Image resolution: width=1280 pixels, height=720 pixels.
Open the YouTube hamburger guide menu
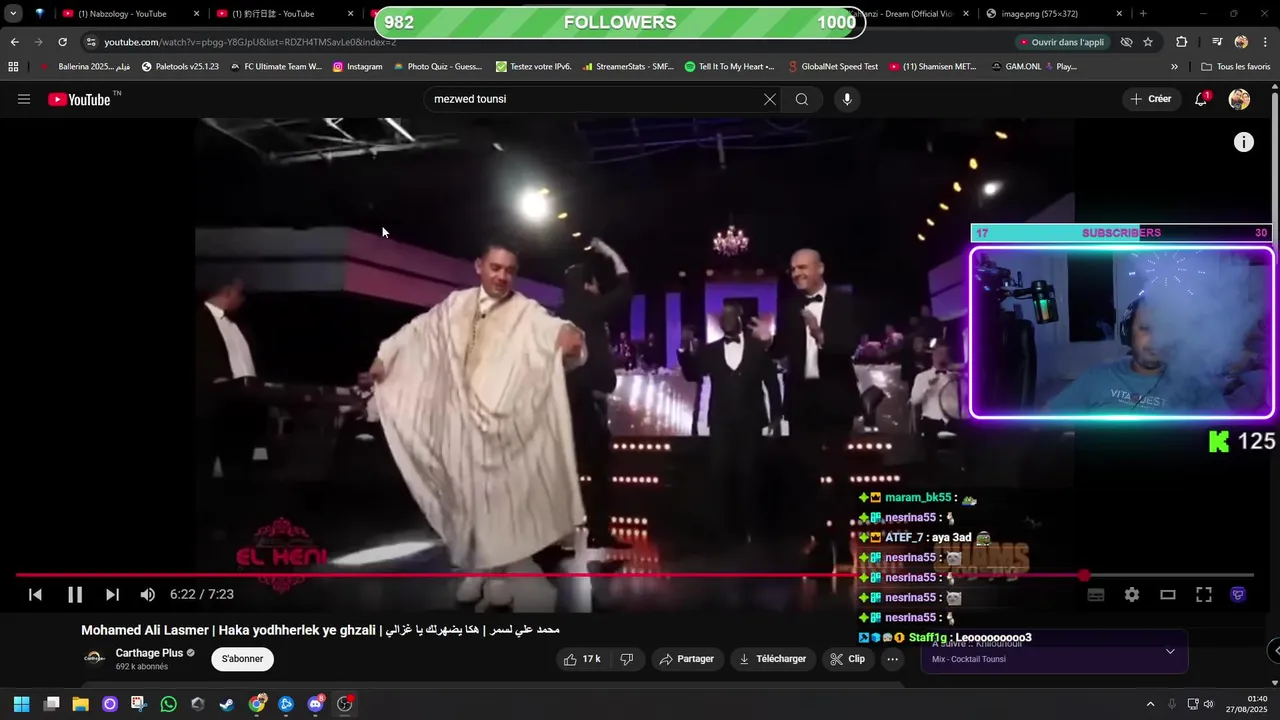tap(24, 99)
